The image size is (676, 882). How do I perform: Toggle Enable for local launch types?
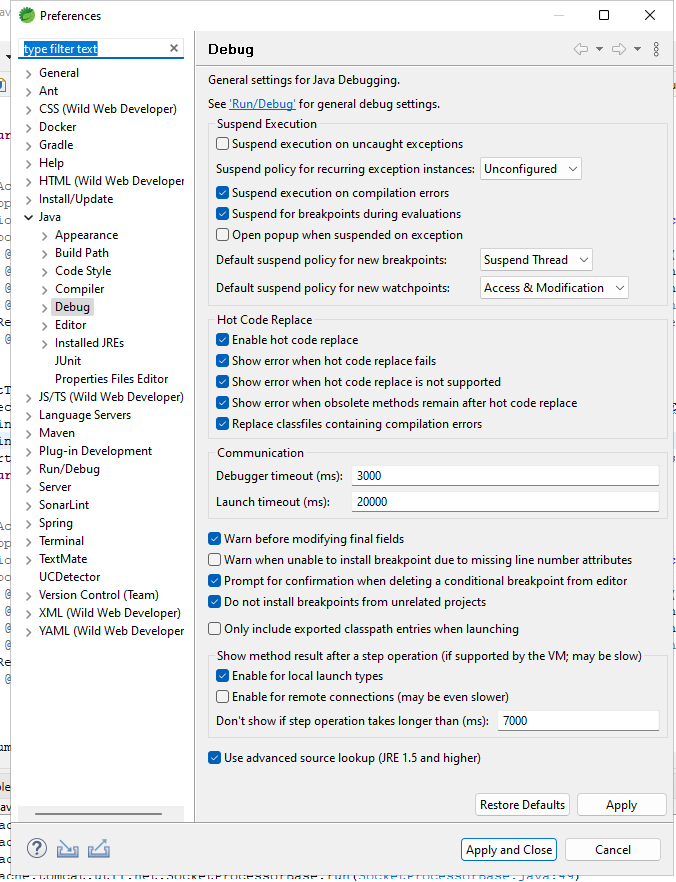(x=223, y=676)
